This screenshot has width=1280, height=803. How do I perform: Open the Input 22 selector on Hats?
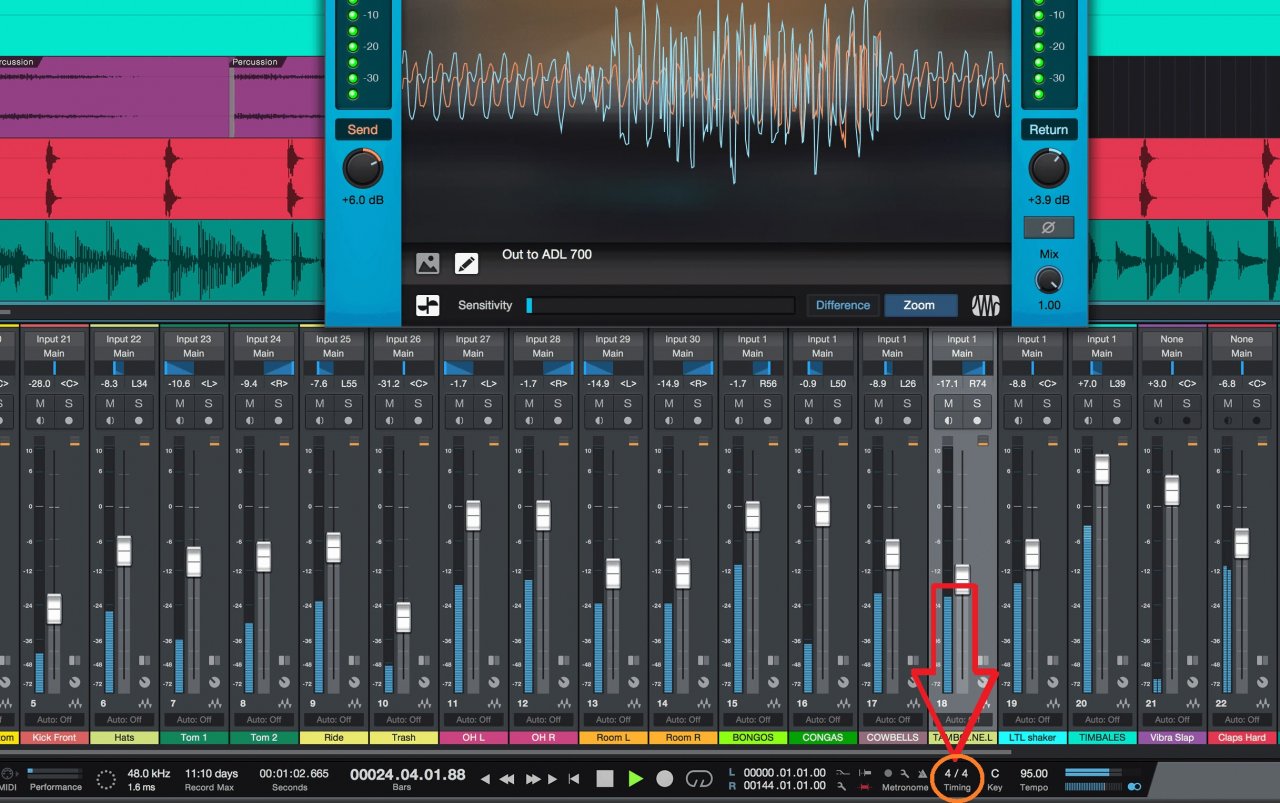click(x=124, y=339)
